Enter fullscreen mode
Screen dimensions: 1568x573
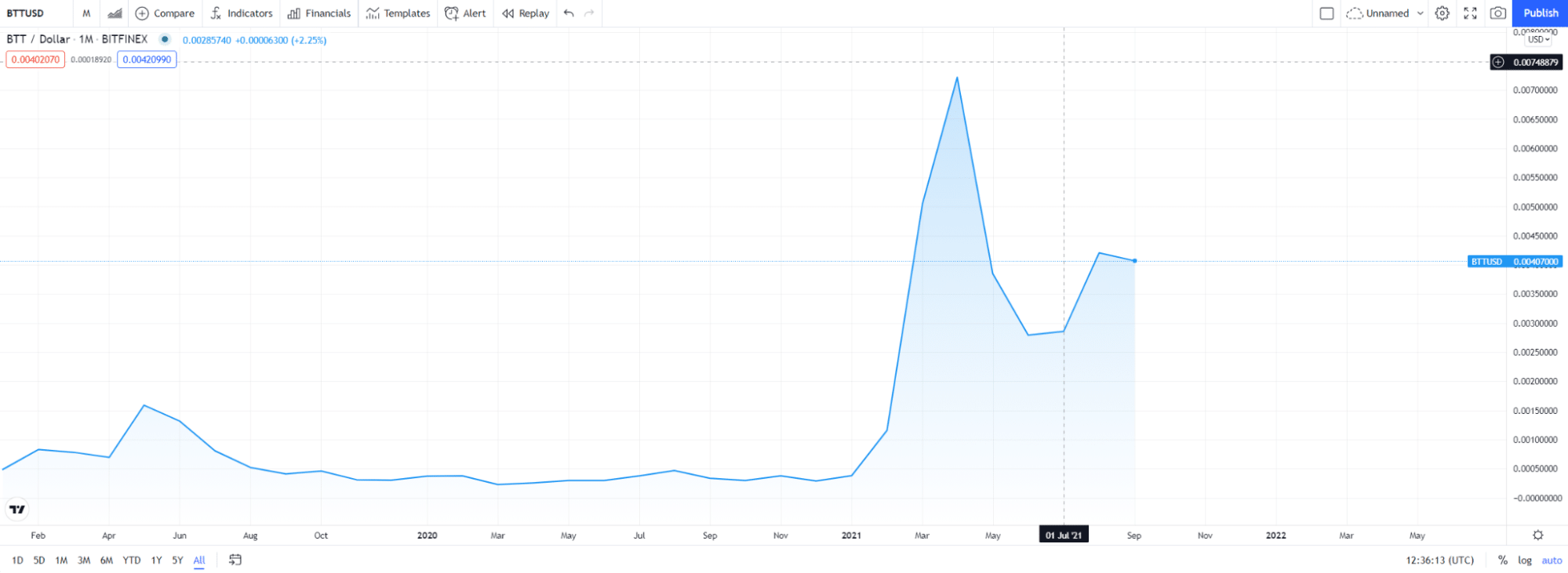point(1470,13)
